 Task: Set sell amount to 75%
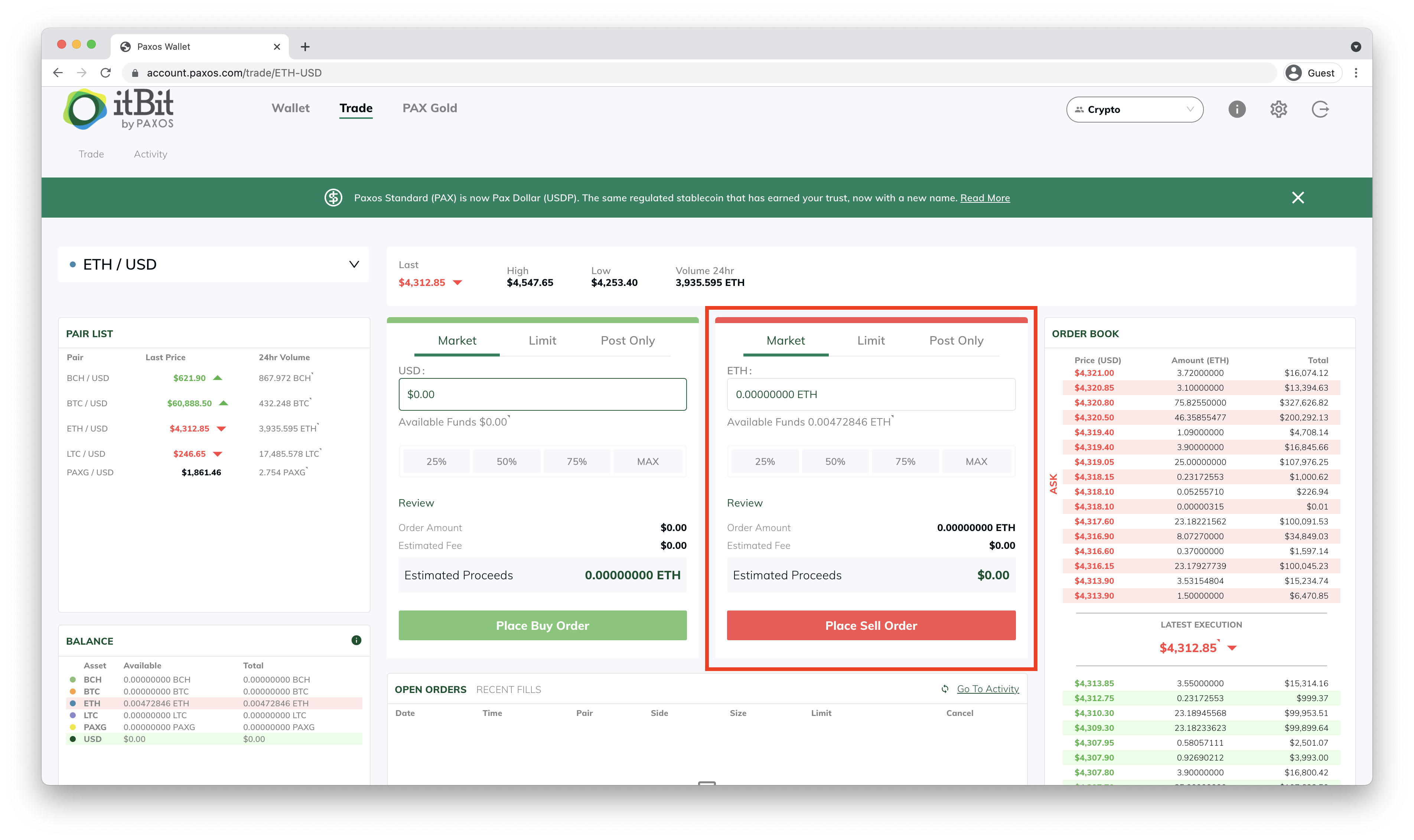[905, 461]
